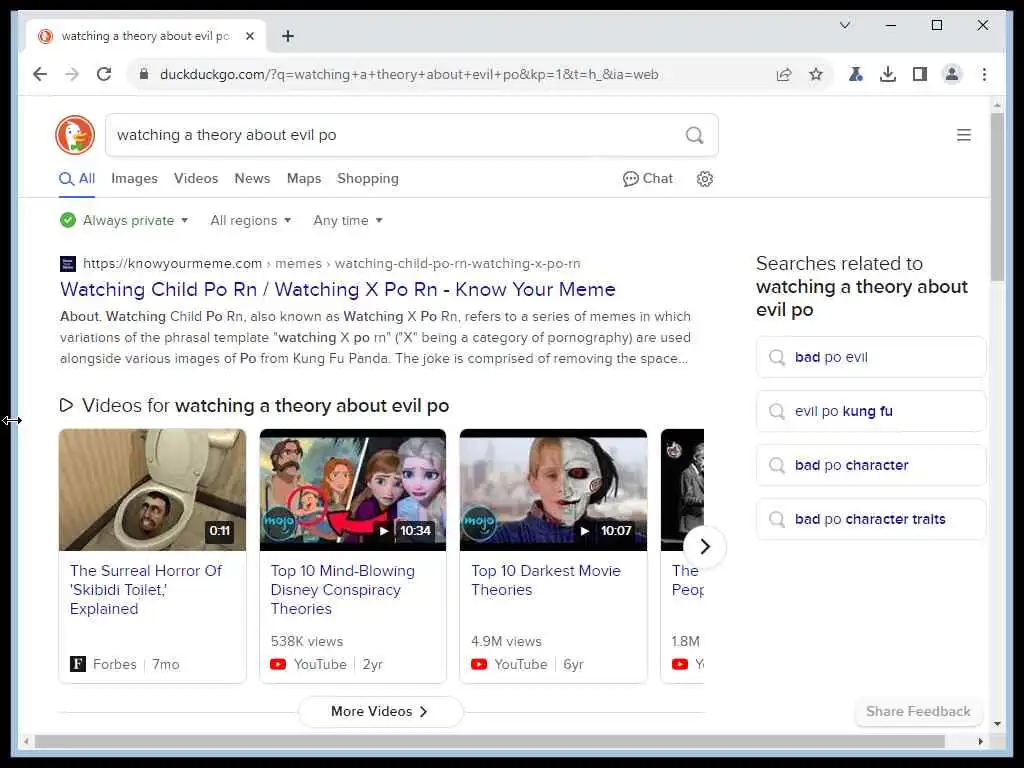Expand the Any time filter dropdown
The width and height of the screenshot is (1024, 768).
point(348,221)
